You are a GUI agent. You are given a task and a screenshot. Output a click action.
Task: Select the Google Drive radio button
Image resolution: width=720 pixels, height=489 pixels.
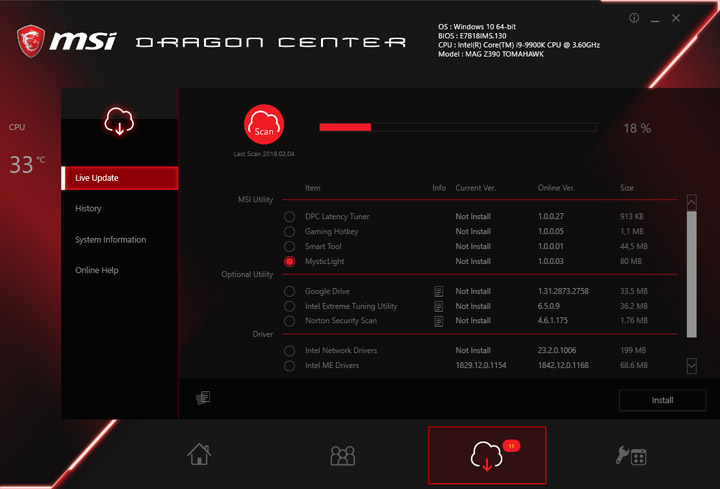[289, 291]
